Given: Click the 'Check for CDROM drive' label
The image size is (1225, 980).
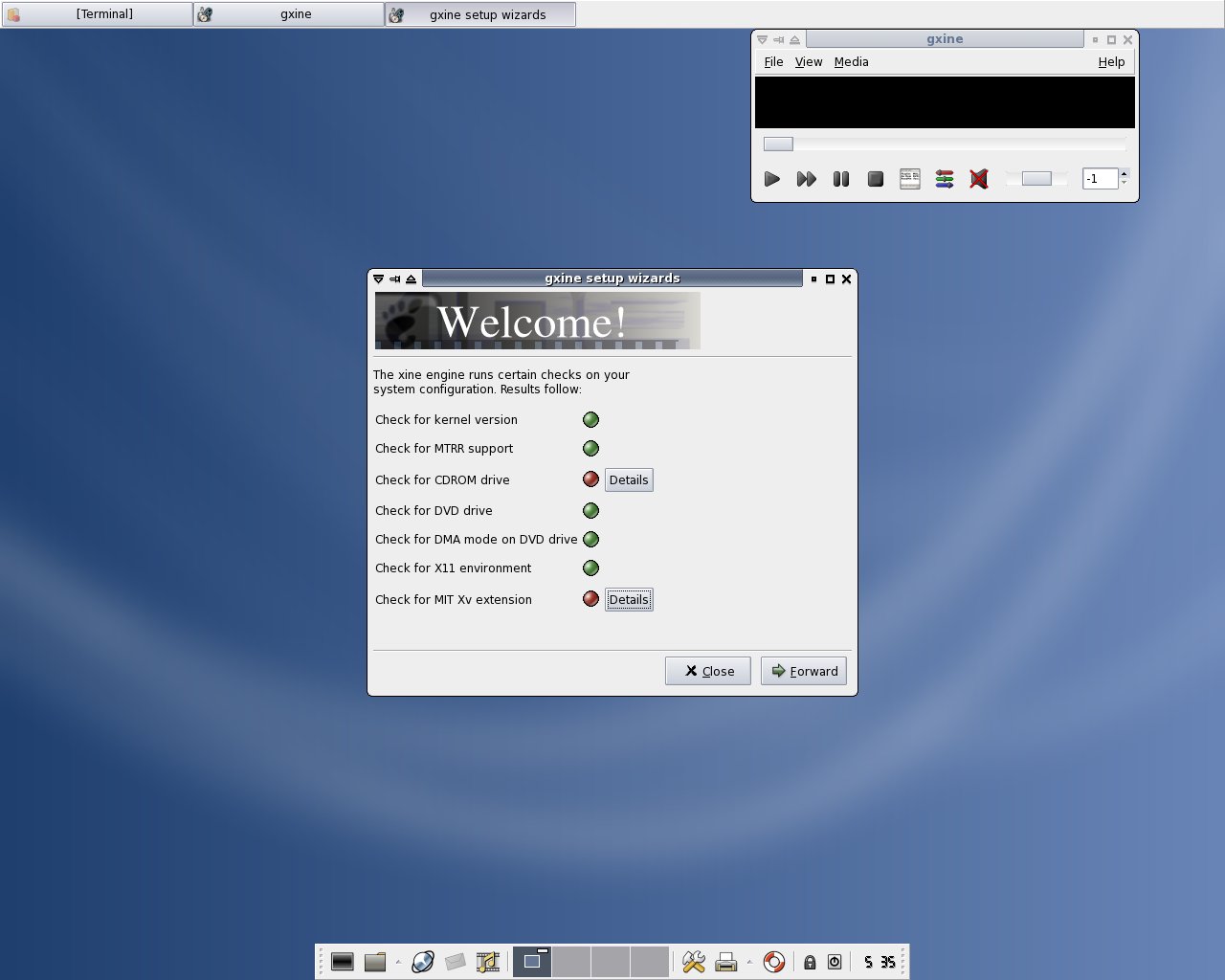Looking at the screenshot, I should point(442,480).
